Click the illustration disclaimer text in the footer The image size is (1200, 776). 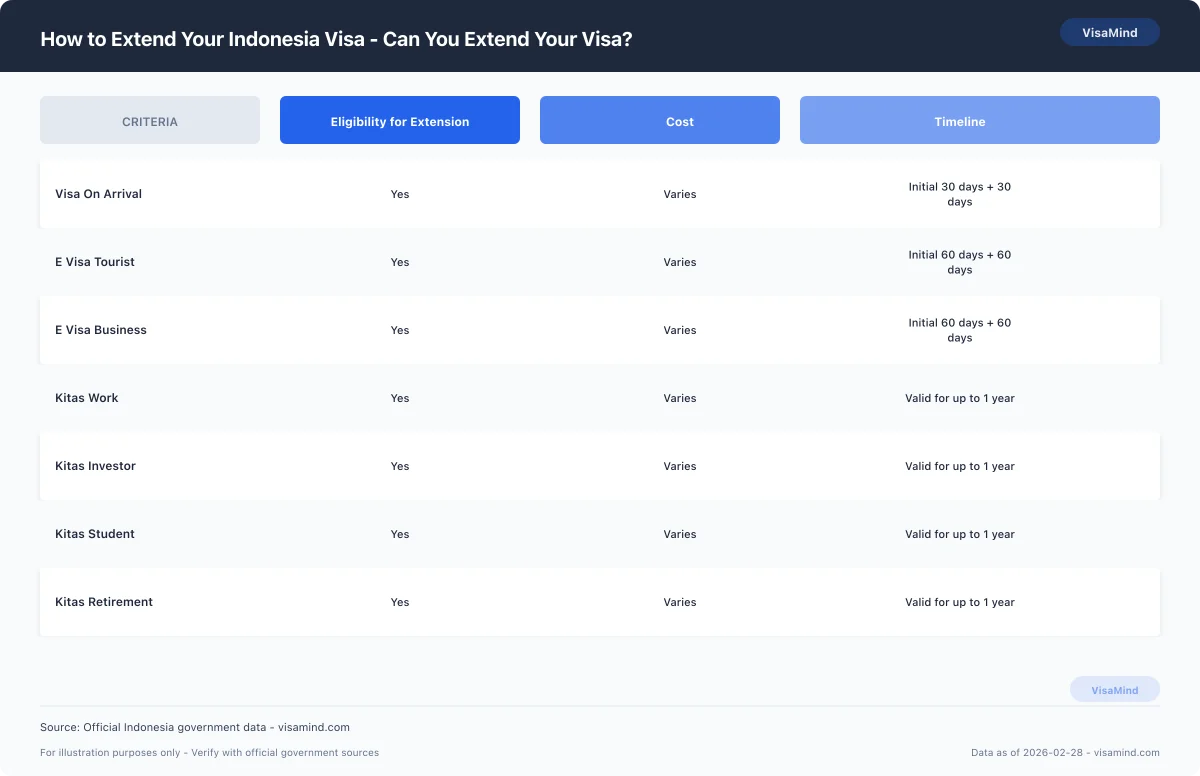coord(209,752)
